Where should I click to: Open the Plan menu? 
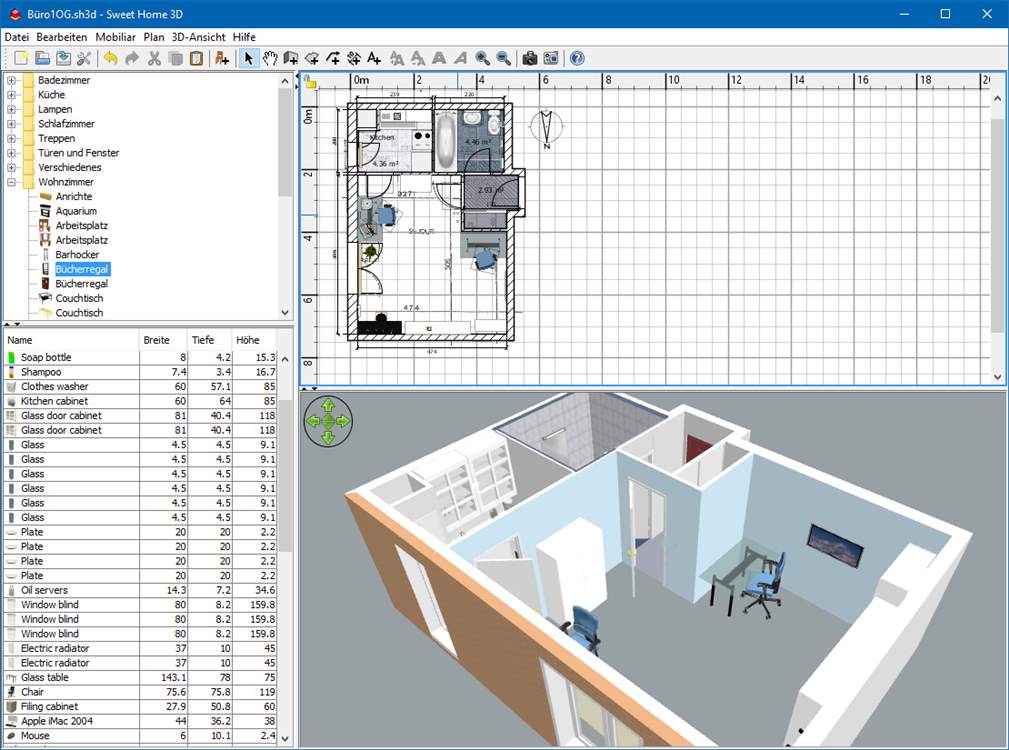154,37
